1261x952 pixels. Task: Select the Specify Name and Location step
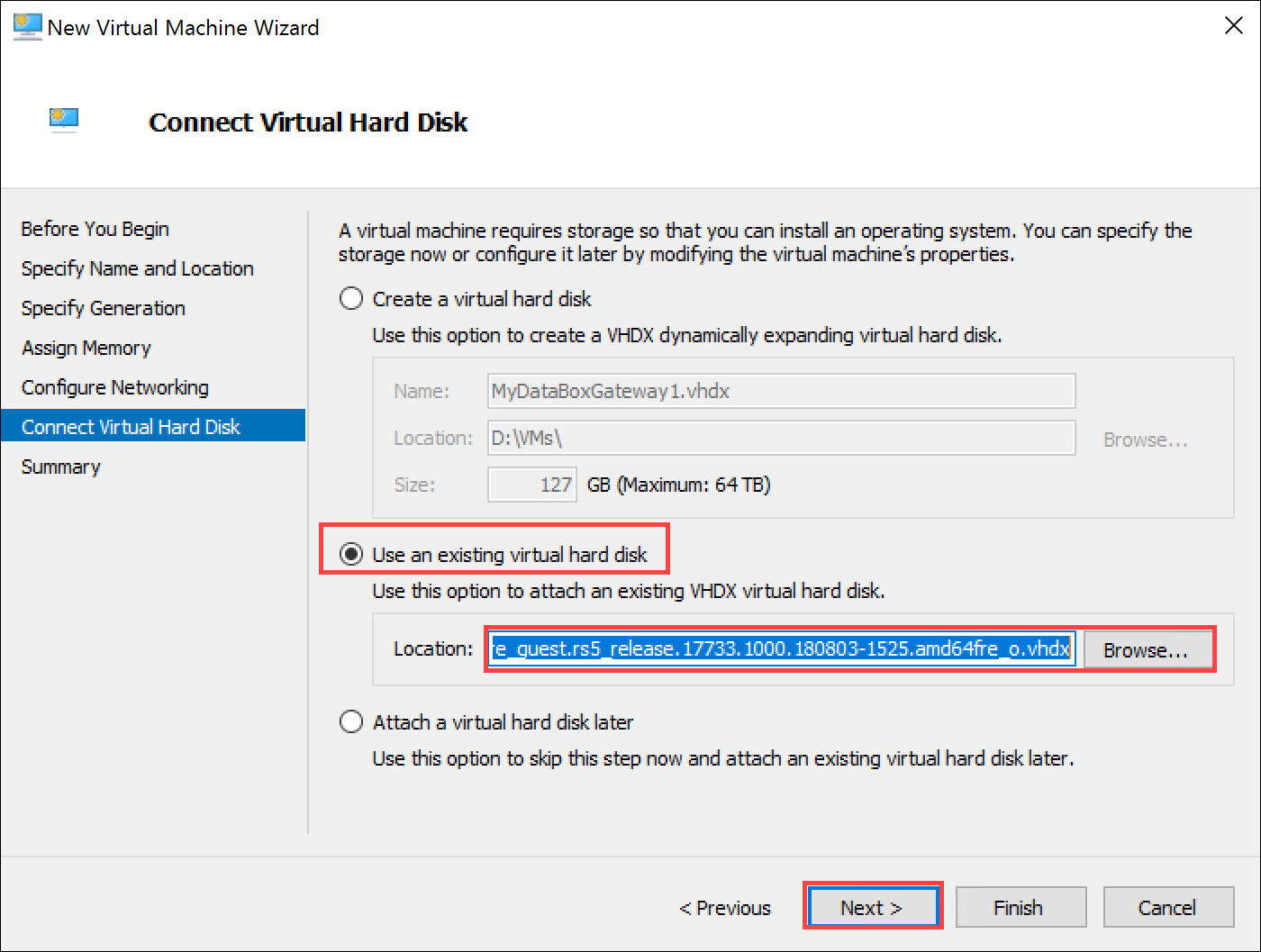pyautogui.click(x=137, y=268)
